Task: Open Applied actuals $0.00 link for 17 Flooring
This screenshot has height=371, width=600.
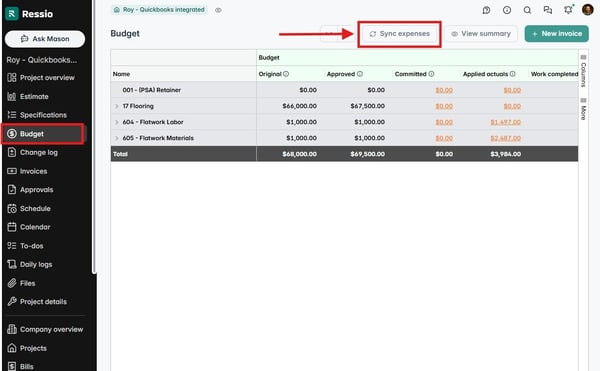Action: point(512,106)
